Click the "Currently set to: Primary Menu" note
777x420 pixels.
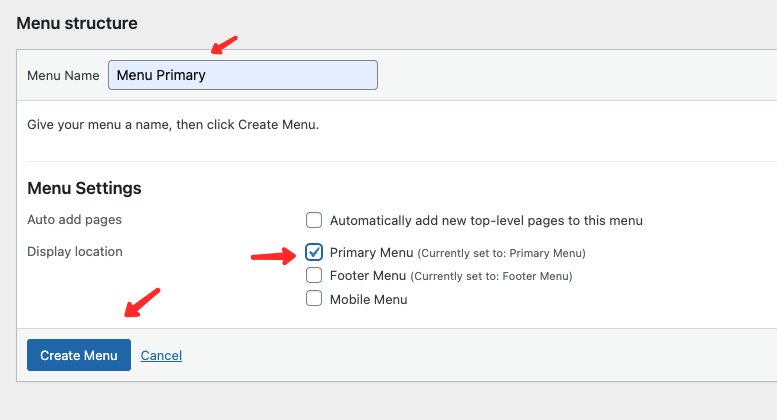[x=501, y=253]
